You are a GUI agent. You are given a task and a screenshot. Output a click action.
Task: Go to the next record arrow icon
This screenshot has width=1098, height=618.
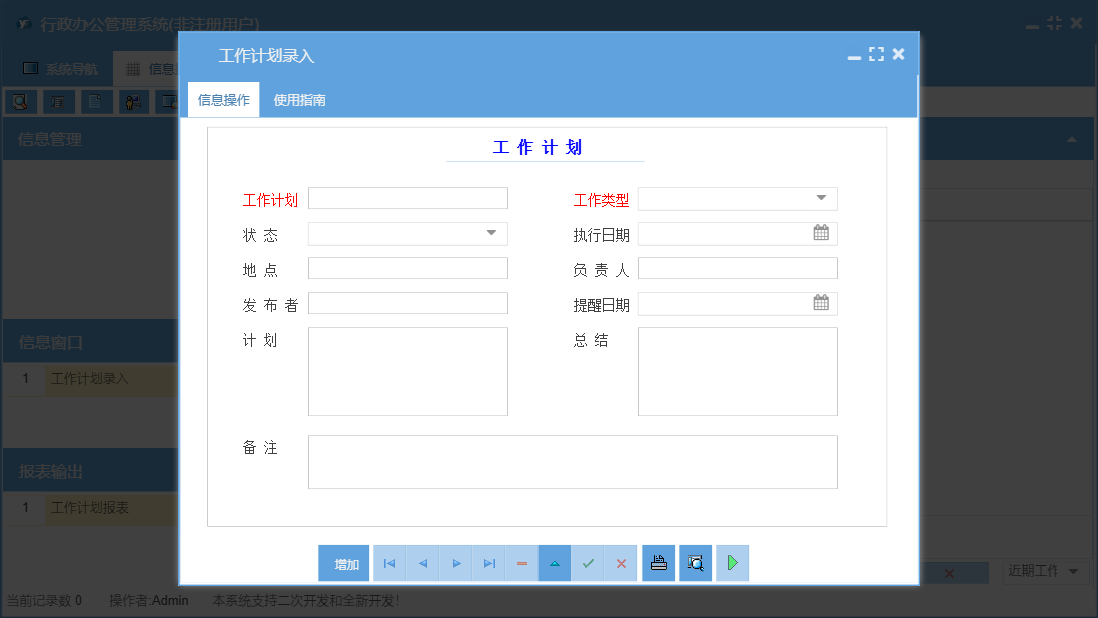tap(455, 563)
